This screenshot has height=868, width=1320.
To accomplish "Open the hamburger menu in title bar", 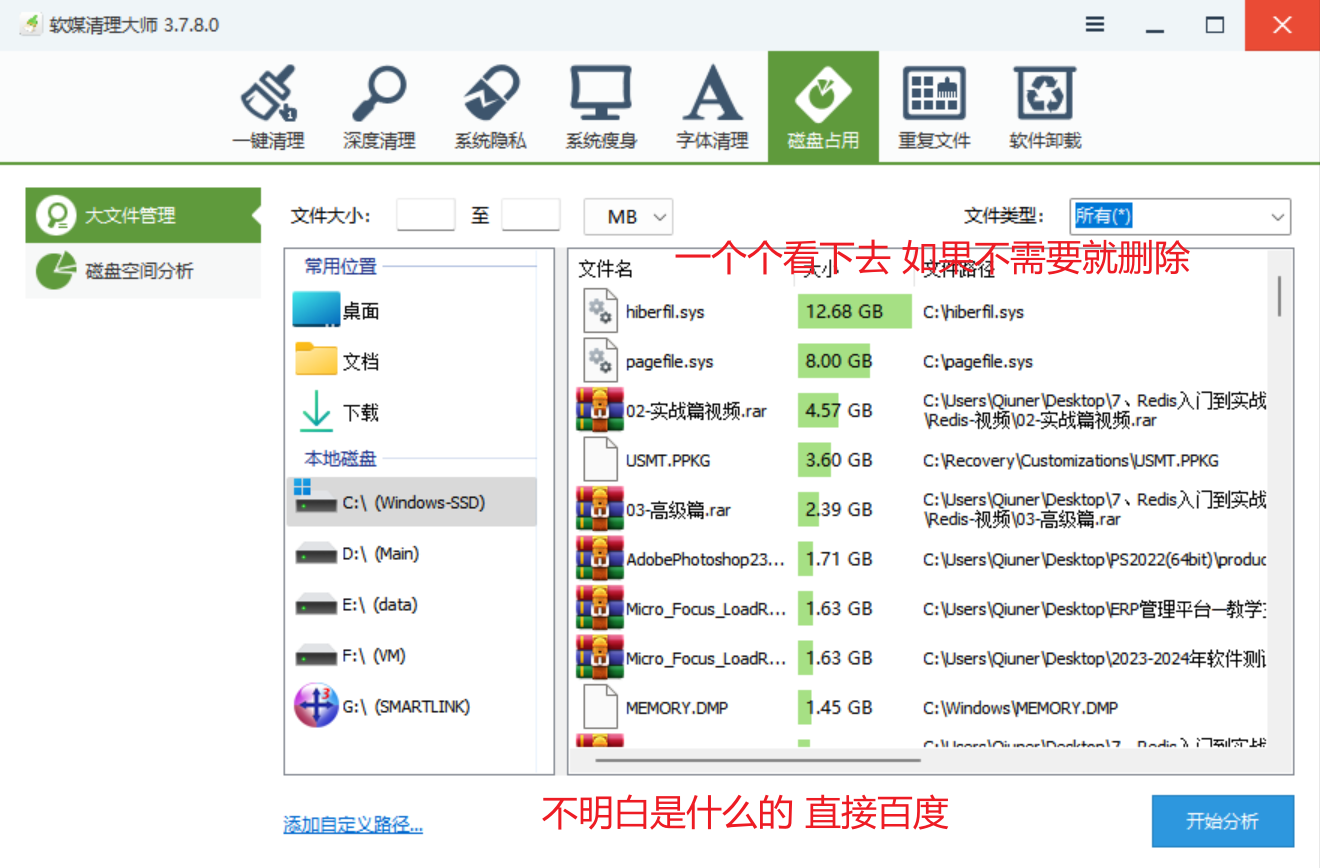I will click(x=1096, y=25).
